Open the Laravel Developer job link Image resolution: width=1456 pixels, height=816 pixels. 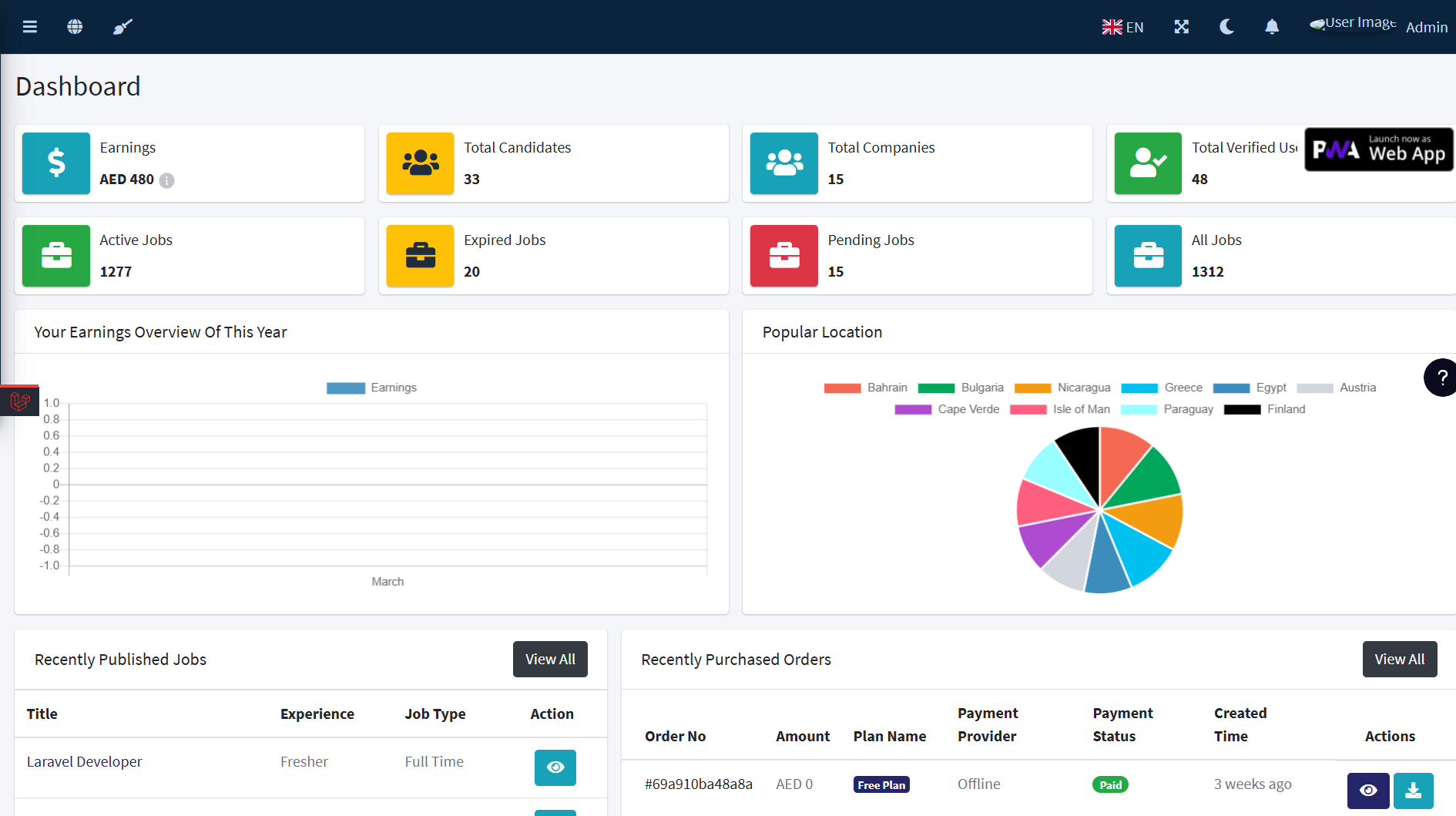(x=85, y=762)
